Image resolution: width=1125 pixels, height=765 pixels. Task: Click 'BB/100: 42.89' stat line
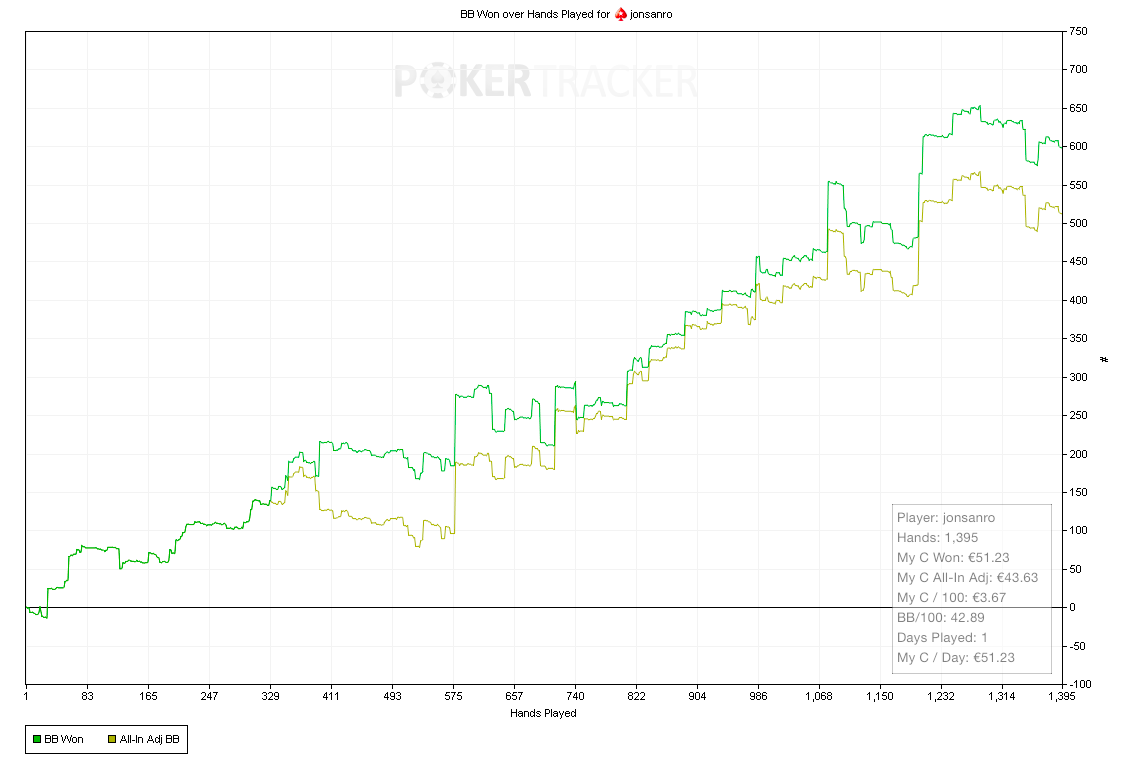941,618
